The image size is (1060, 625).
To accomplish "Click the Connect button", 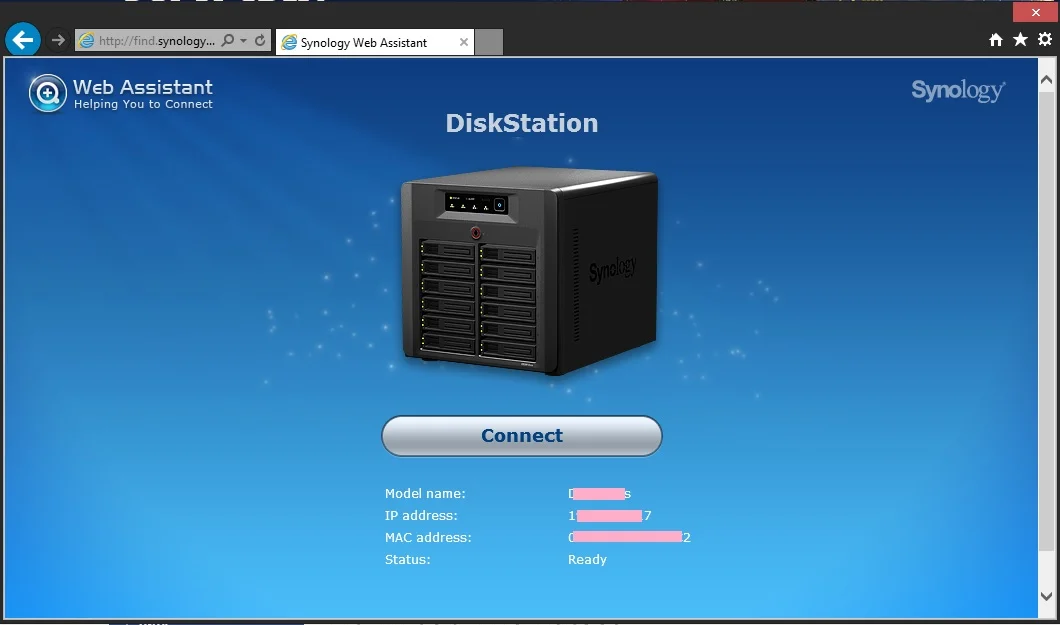I will click(522, 436).
